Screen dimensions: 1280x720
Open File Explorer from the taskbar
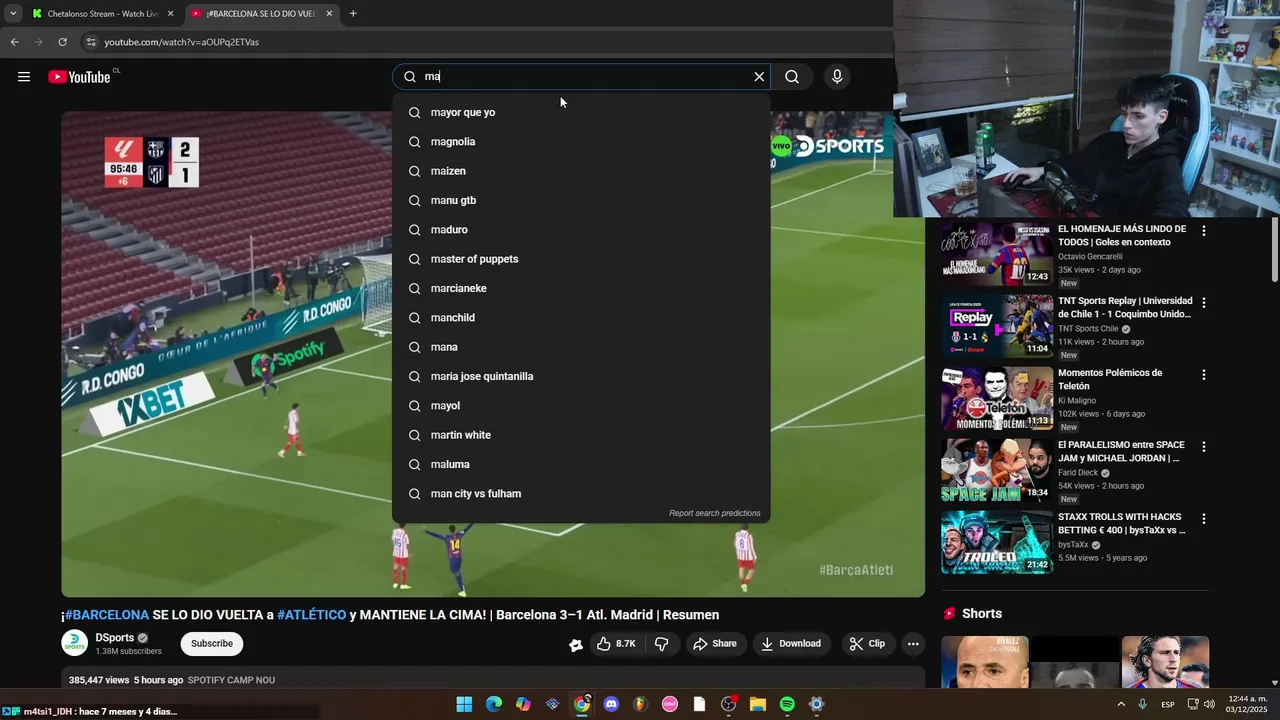pyautogui.click(x=758, y=704)
